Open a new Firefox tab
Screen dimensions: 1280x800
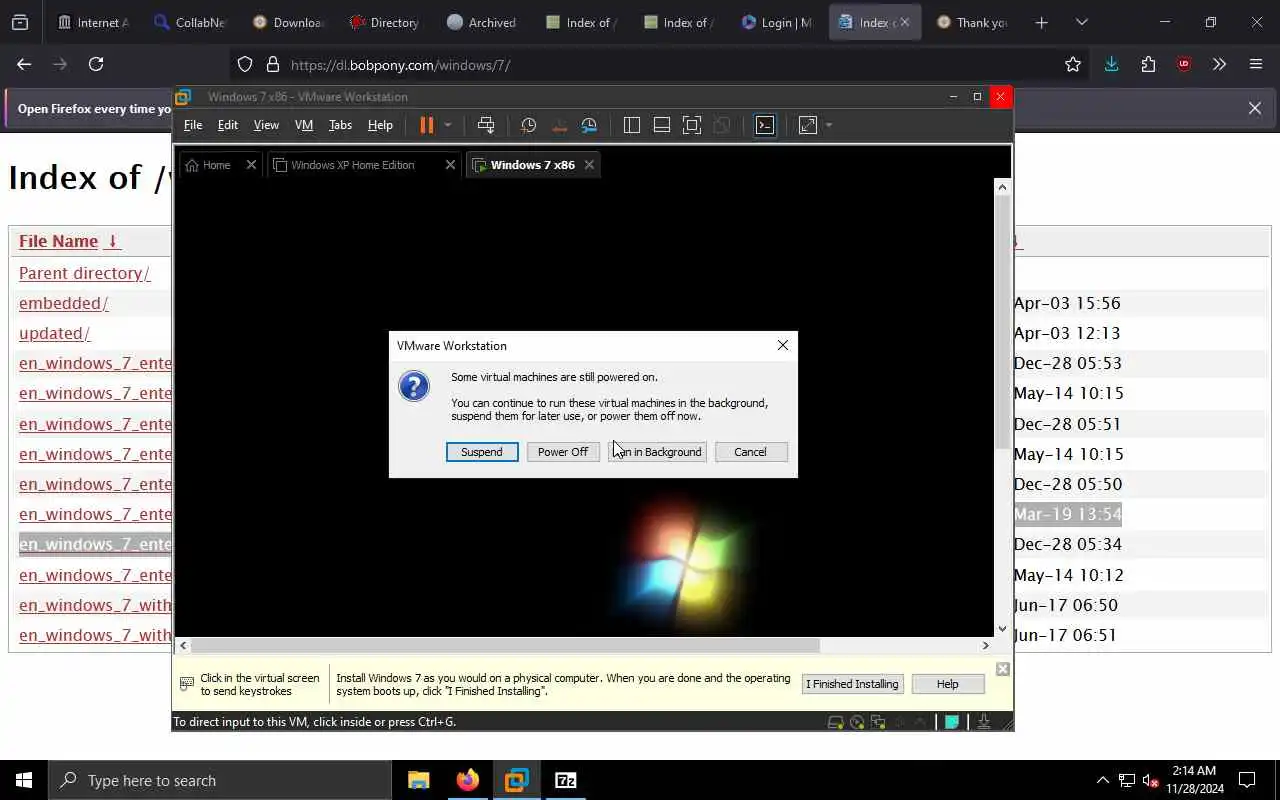1042,22
